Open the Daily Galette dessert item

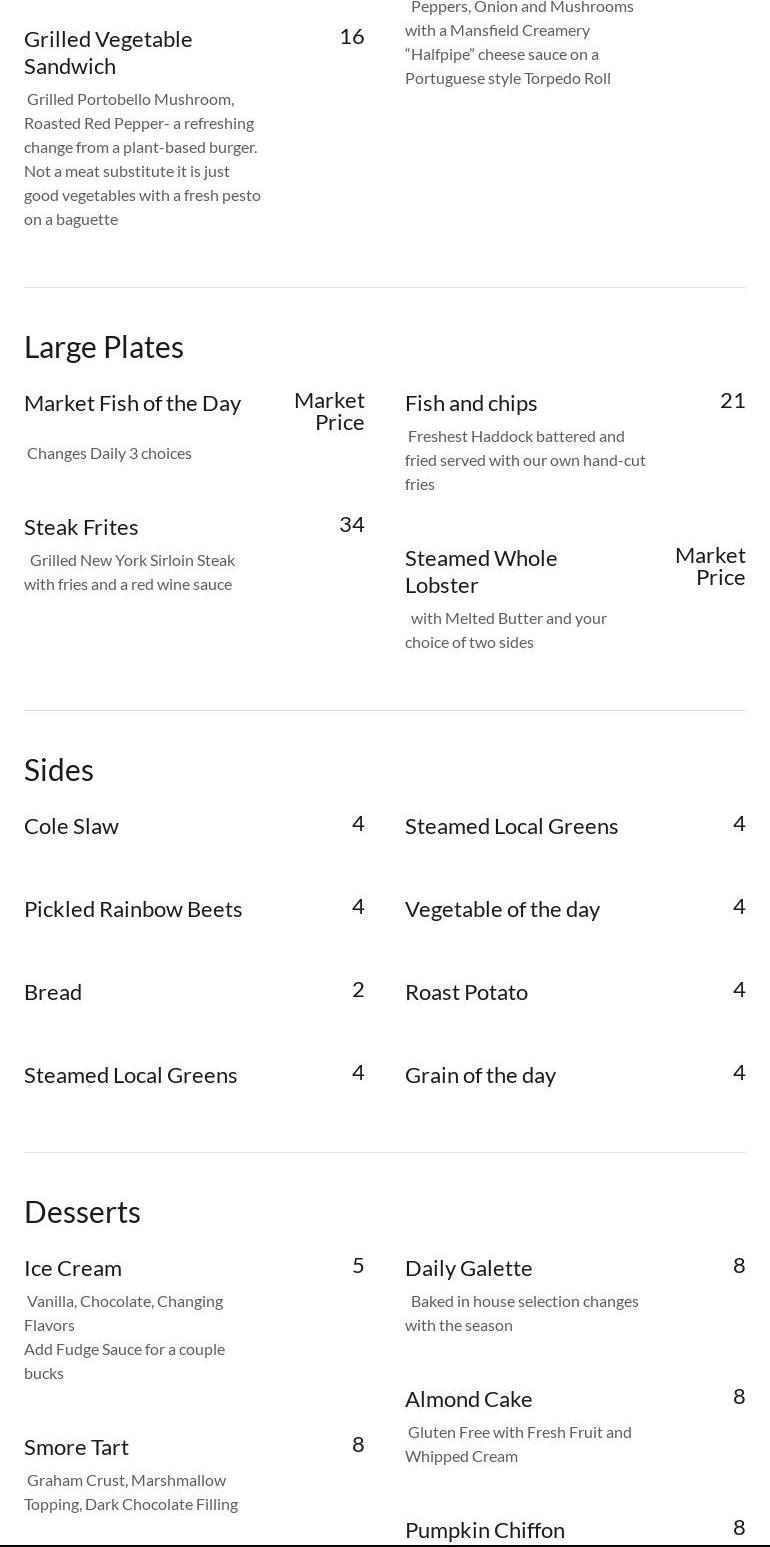click(x=468, y=1268)
